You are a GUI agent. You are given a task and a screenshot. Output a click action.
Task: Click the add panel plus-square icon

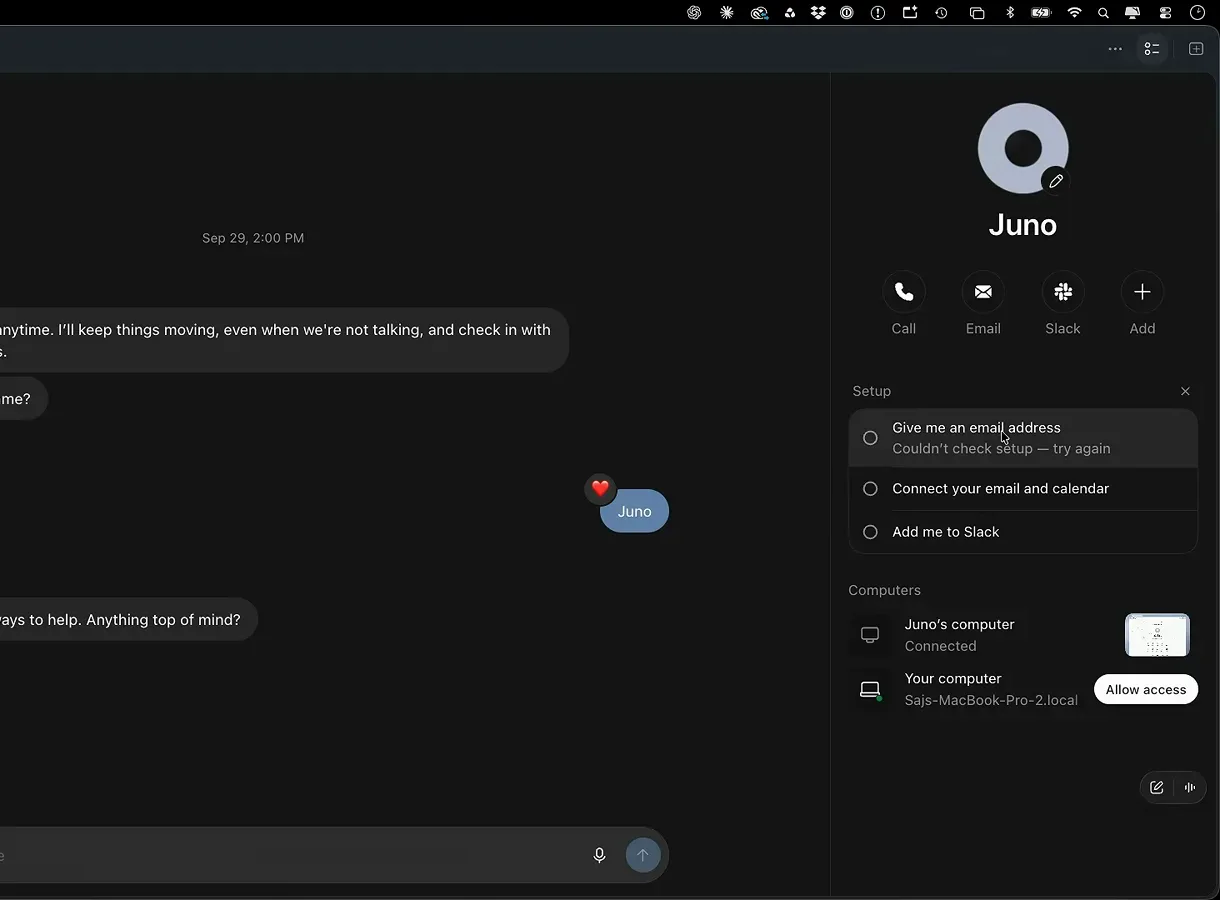click(x=1196, y=49)
